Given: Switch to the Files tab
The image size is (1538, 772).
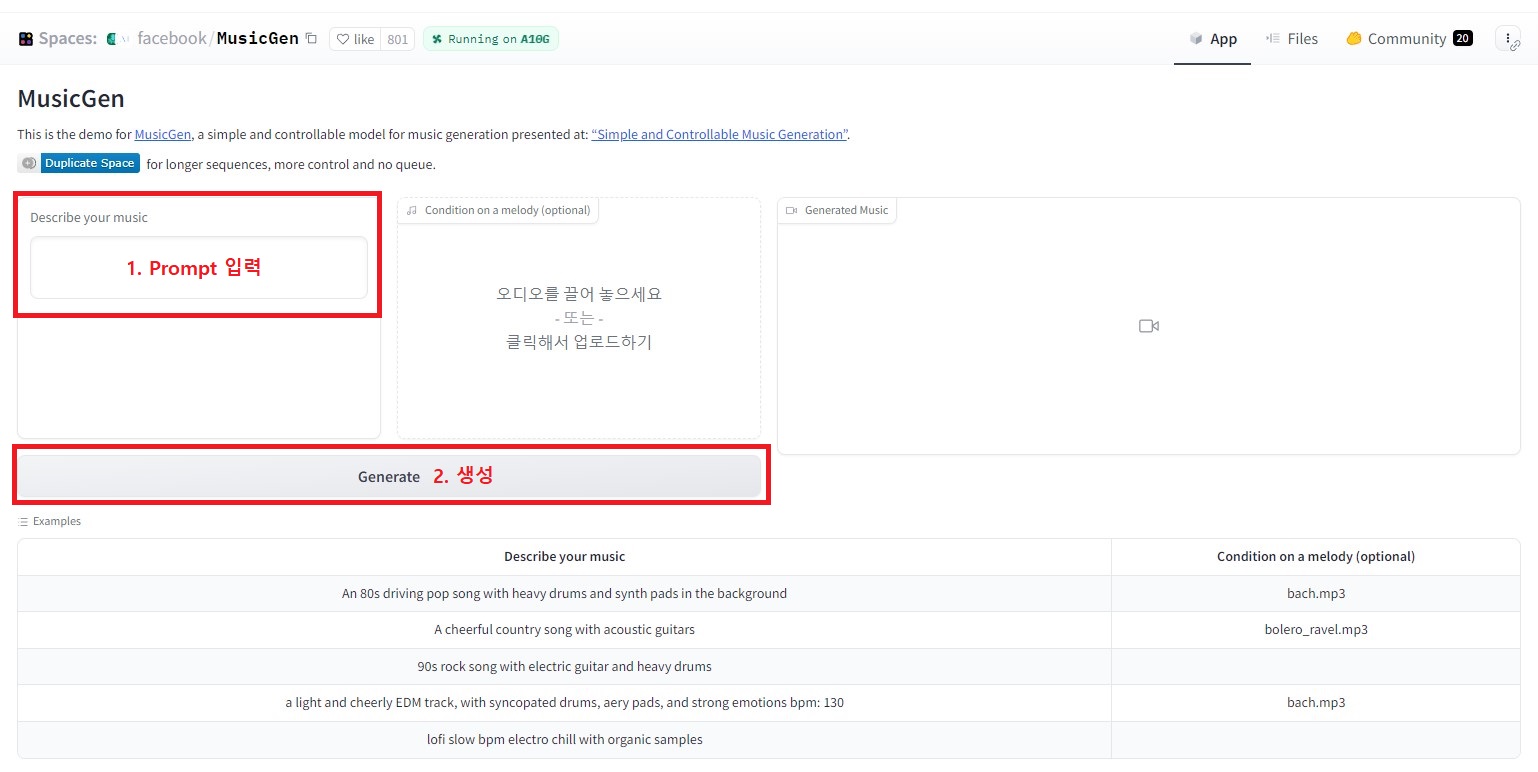Looking at the screenshot, I should [x=1291, y=39].
